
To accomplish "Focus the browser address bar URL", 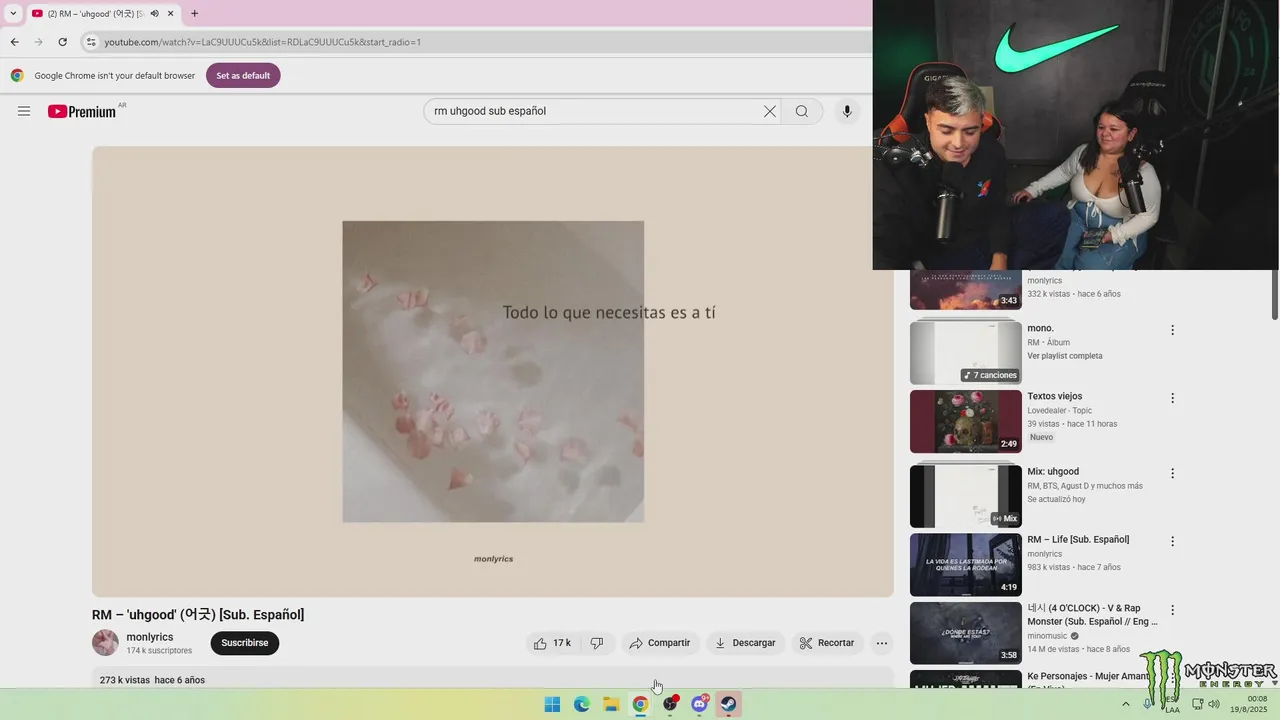I will click(262, 42).
